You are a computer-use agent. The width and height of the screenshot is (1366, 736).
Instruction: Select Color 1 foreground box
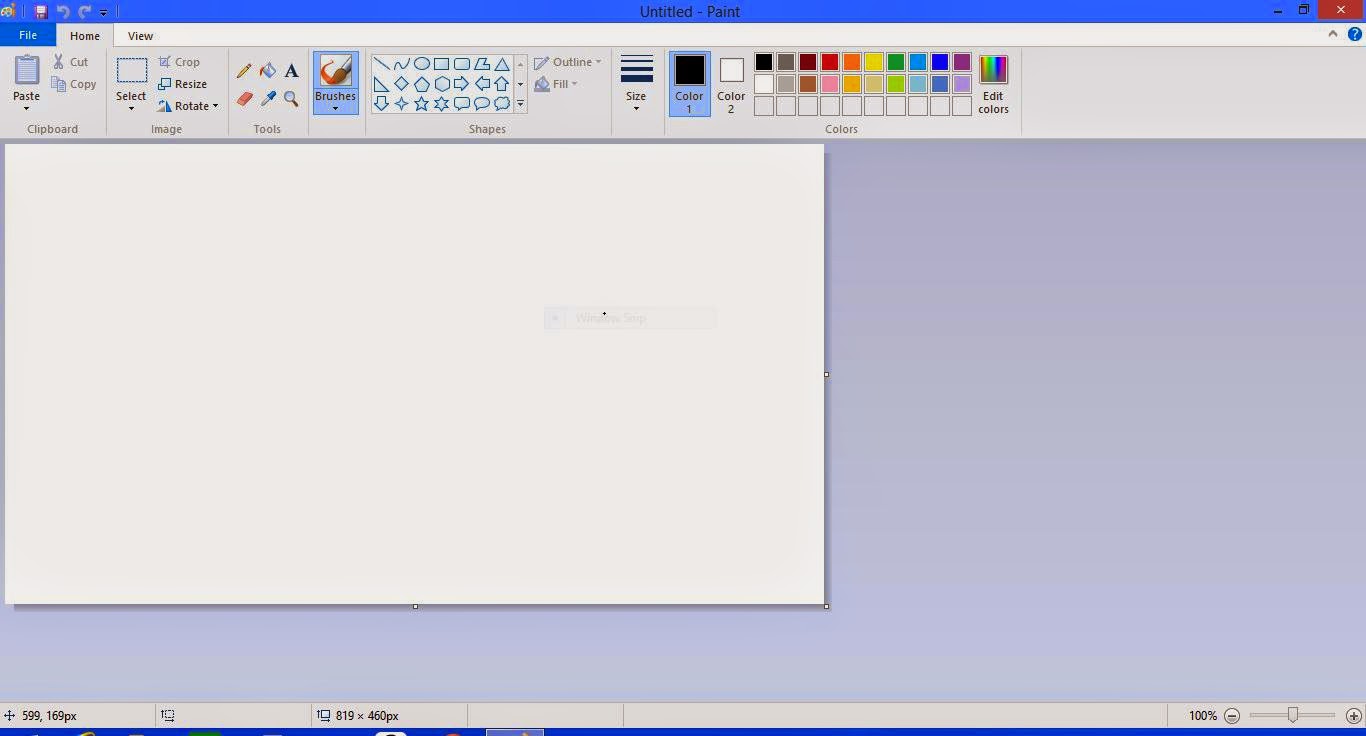pos(689,83)
